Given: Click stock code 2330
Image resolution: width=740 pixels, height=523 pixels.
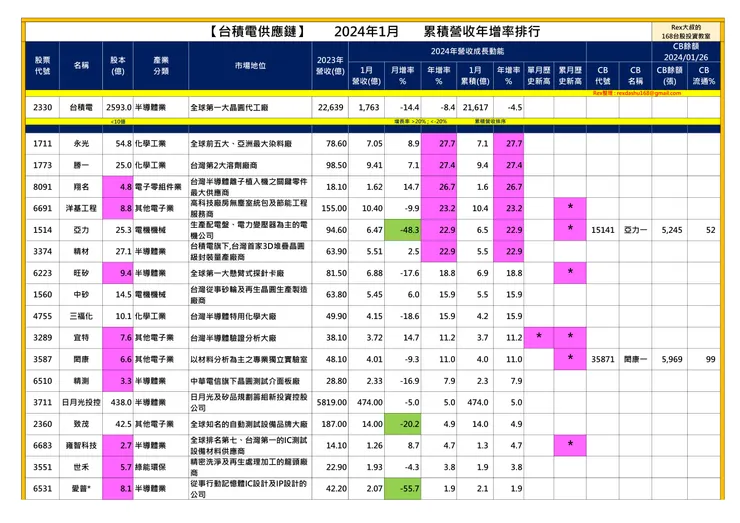Looking at the screenshot, I should [x=42, y=108].
